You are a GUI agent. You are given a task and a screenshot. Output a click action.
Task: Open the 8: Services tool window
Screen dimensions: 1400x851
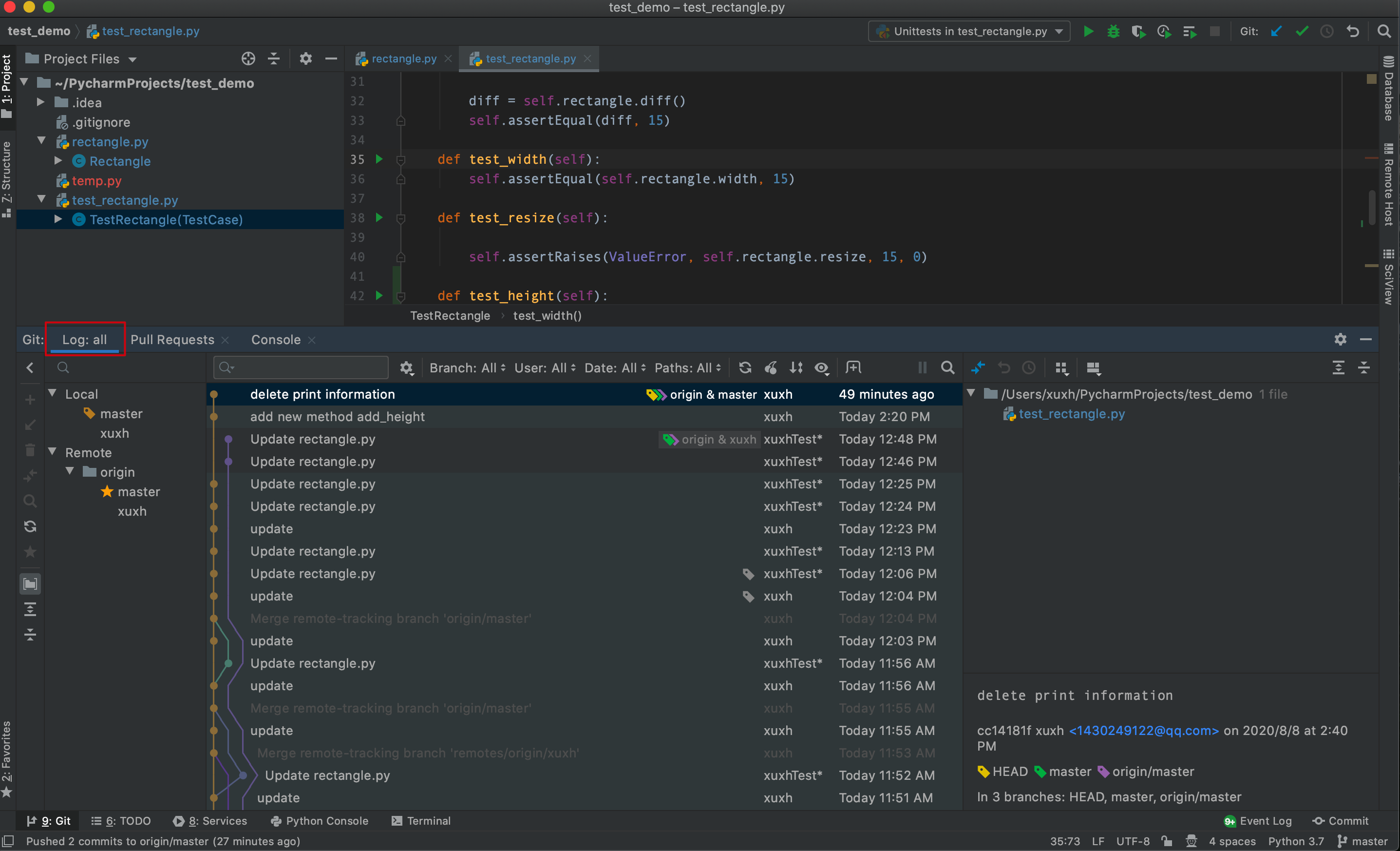(210, 821)
